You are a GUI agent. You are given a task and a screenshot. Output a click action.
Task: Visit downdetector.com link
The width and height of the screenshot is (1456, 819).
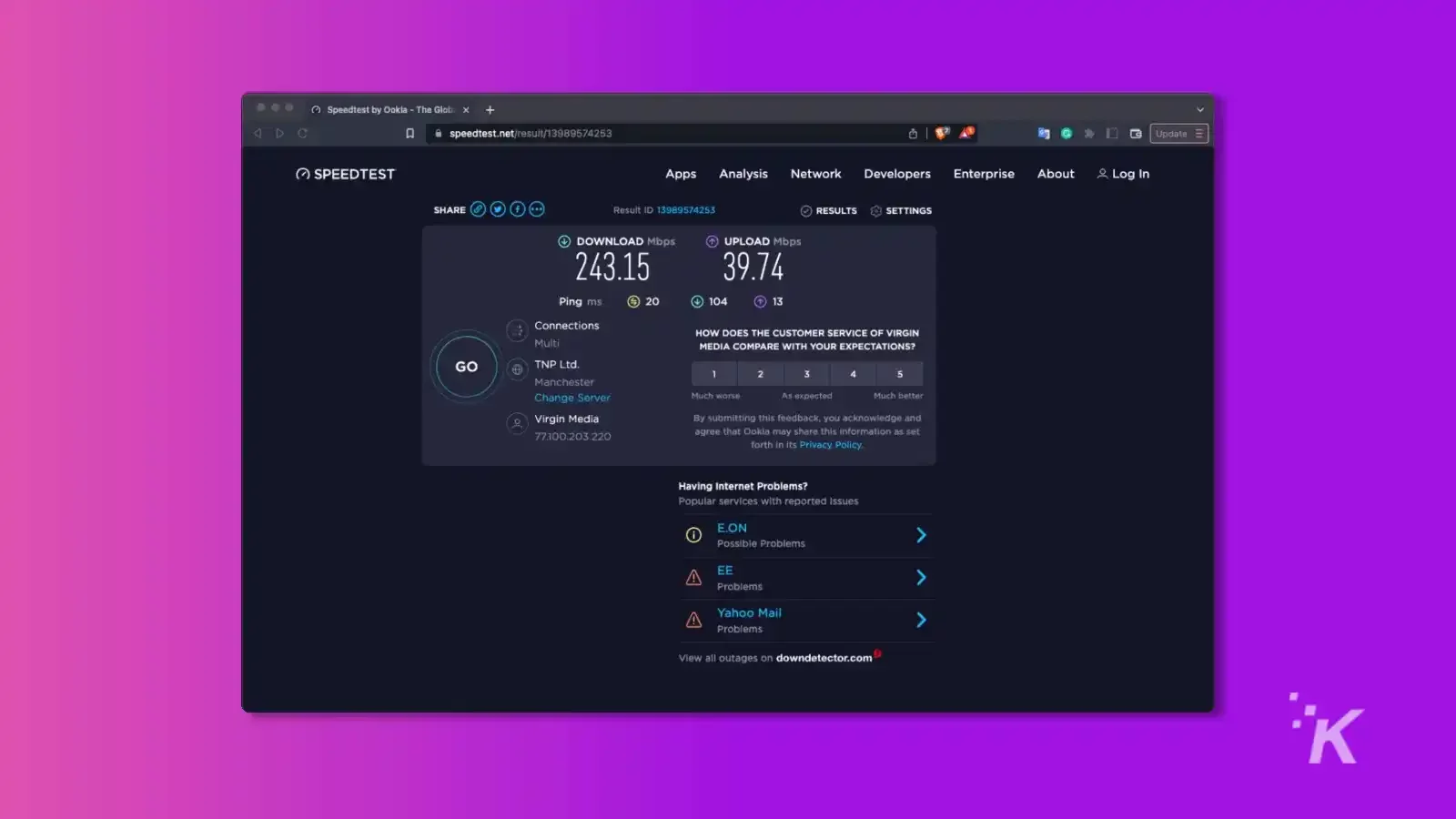(x=824, y=658)
